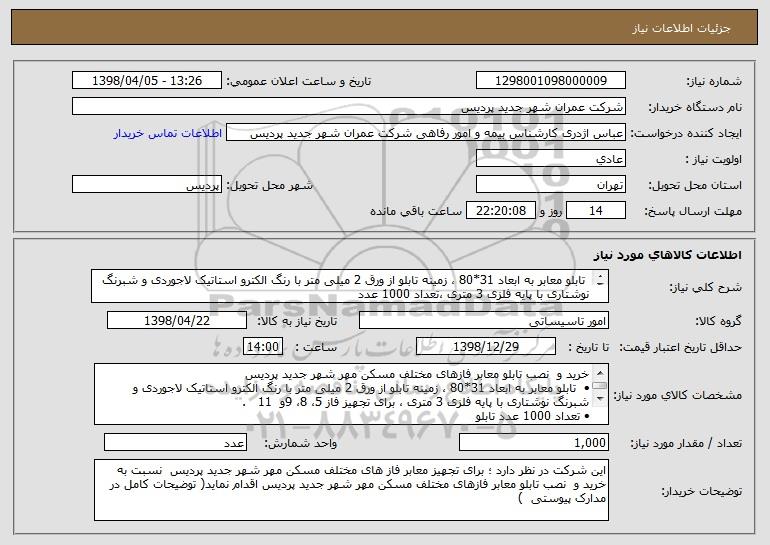Screen dimensions: 770x545
Task: Click the گروه کالا label
Action: click(x=718, y=321)
